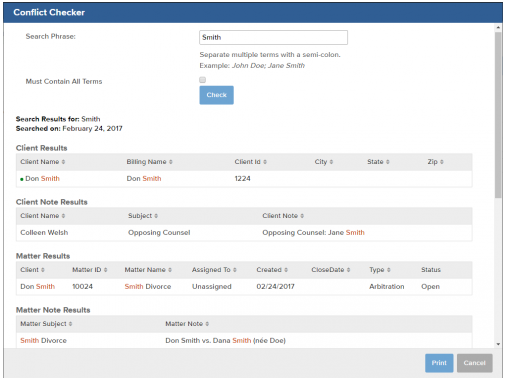Sort Matter Results by Matter Name
The height and width of the screenshot is (389, 515).
tap(148, 270)
